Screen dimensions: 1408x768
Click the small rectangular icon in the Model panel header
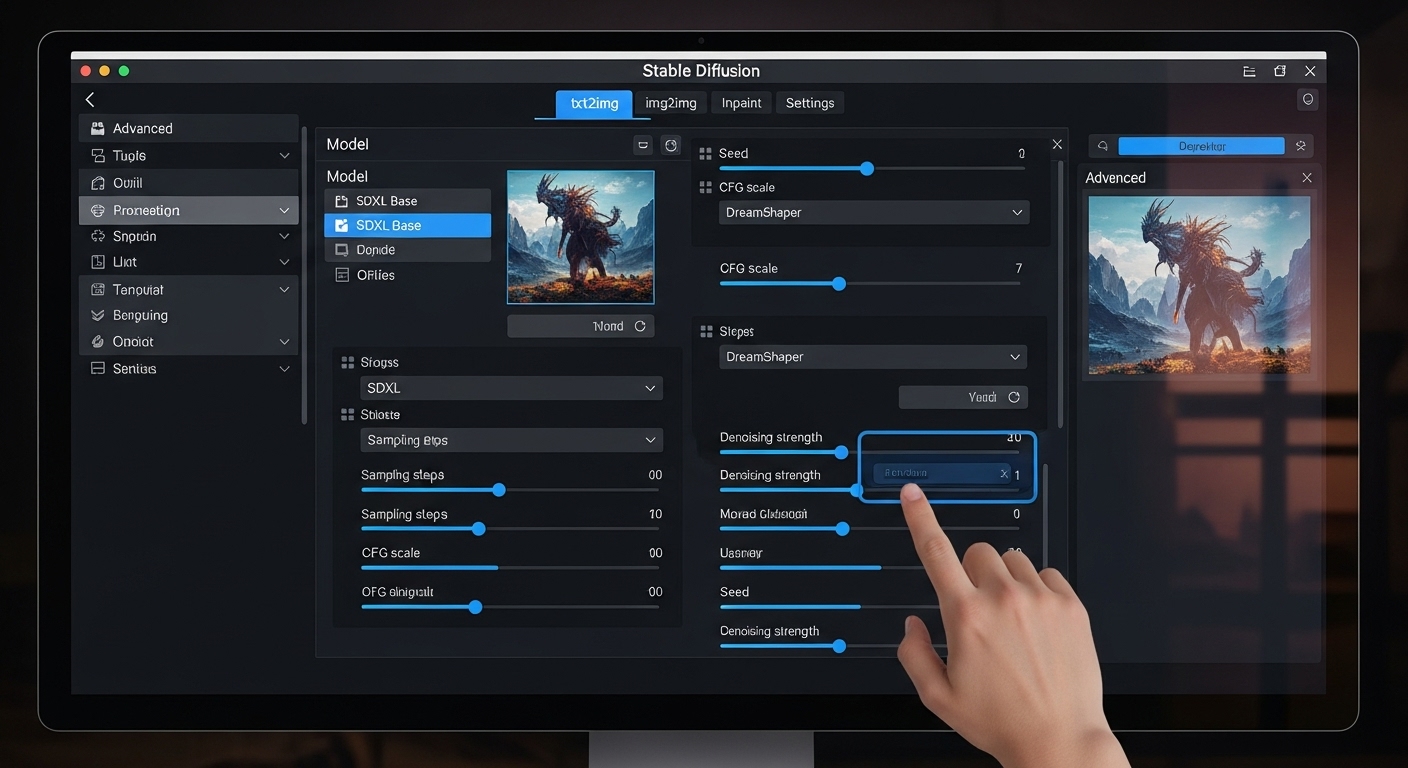(x=643, y=145)
